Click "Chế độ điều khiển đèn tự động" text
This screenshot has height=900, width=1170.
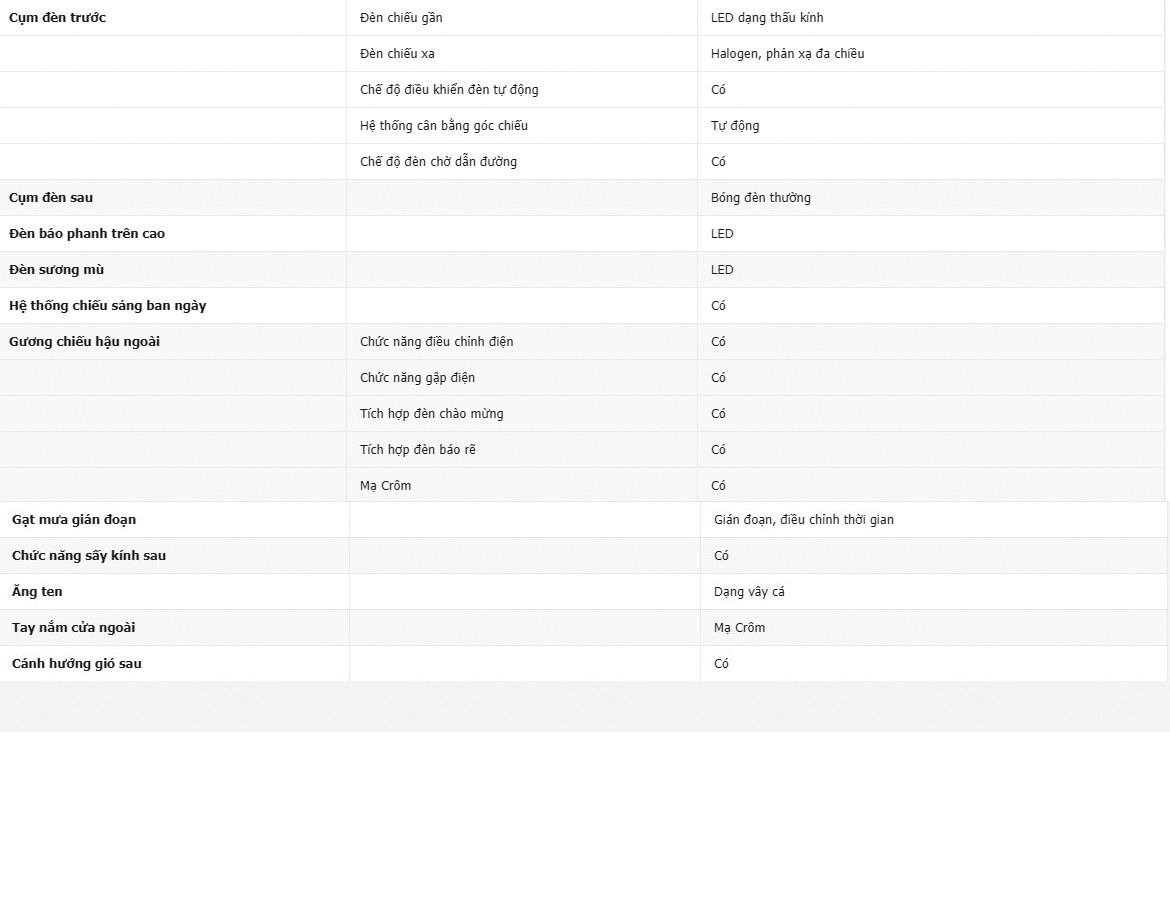tap(449, 90)
